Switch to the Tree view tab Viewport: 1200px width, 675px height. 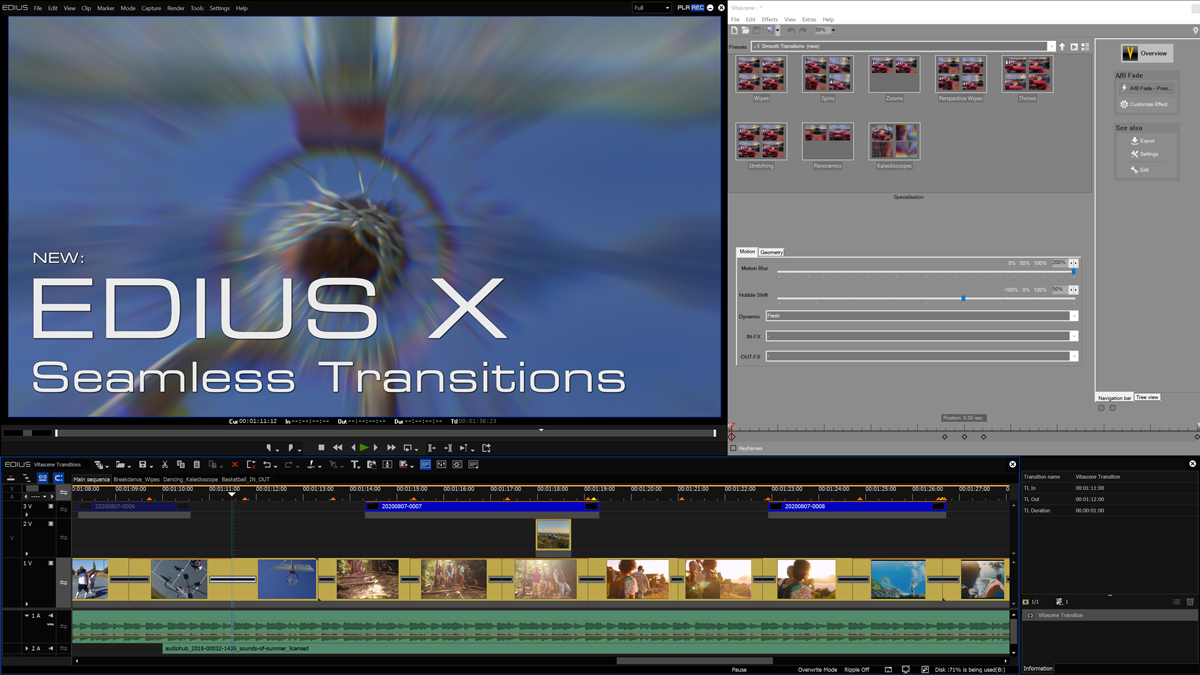(1147, 397)
